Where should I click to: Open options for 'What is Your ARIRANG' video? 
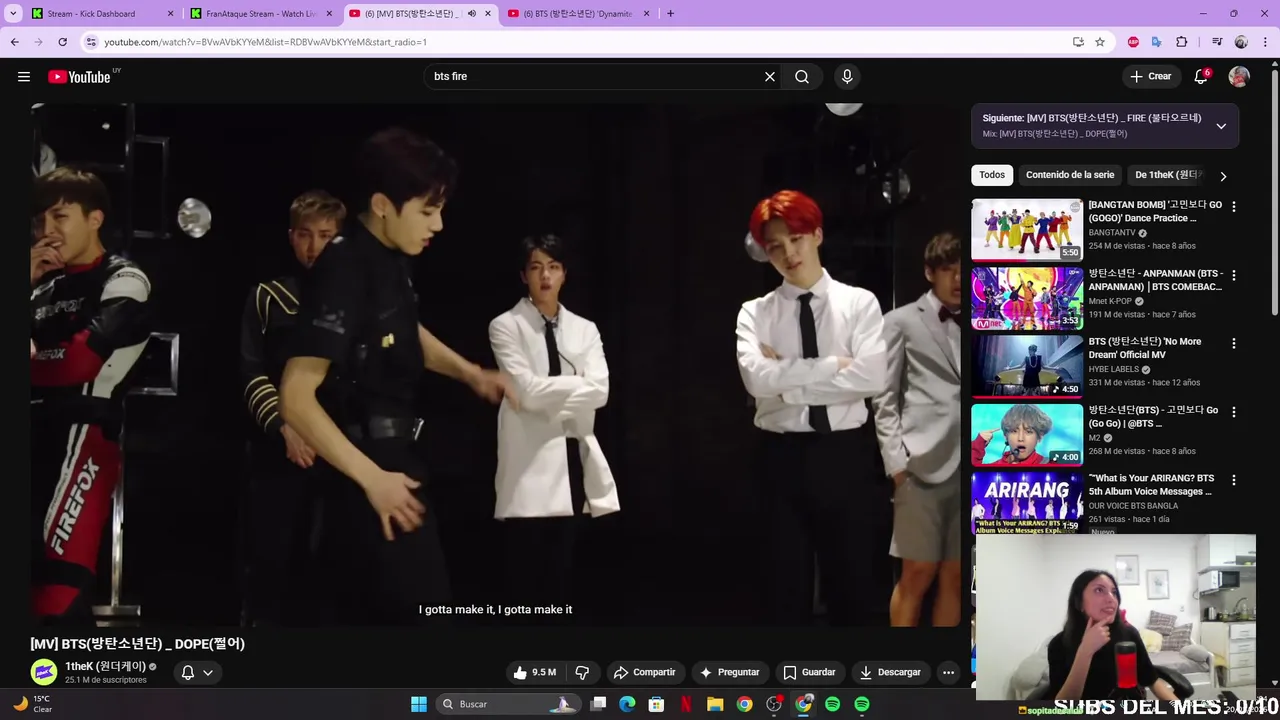[1233, 480]
